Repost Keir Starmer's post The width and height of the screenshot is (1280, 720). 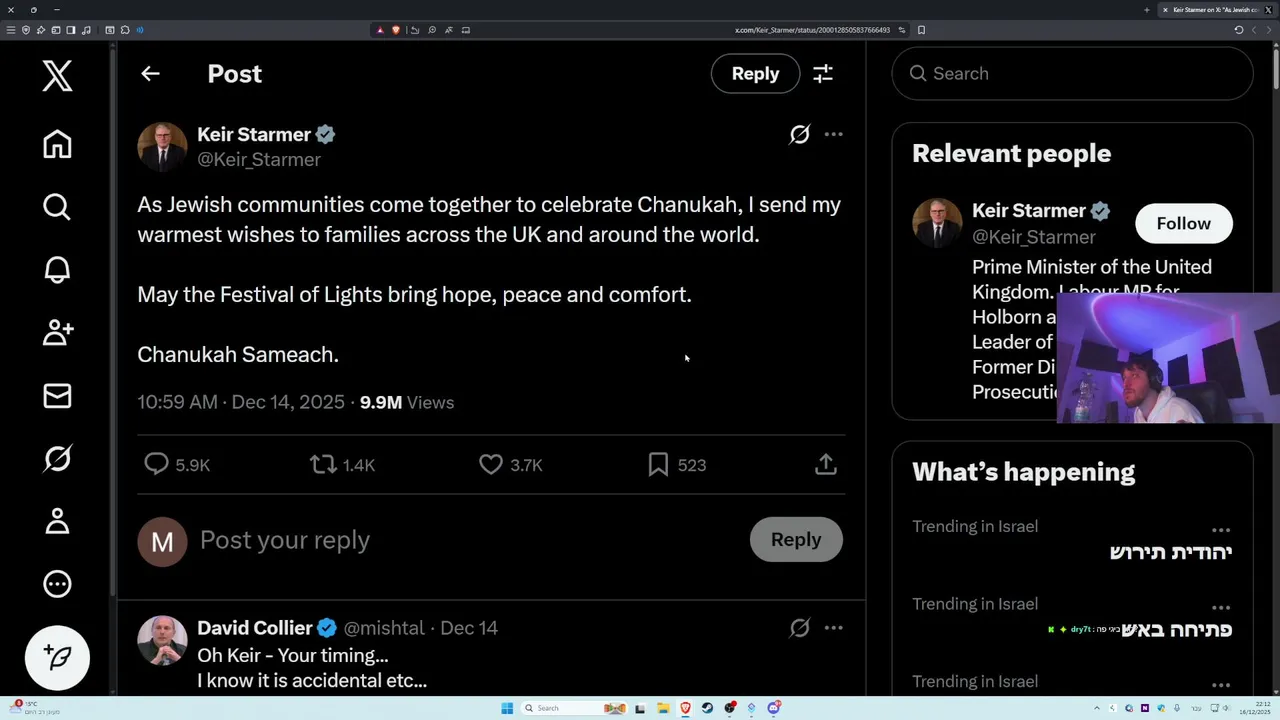pos(323,464)
